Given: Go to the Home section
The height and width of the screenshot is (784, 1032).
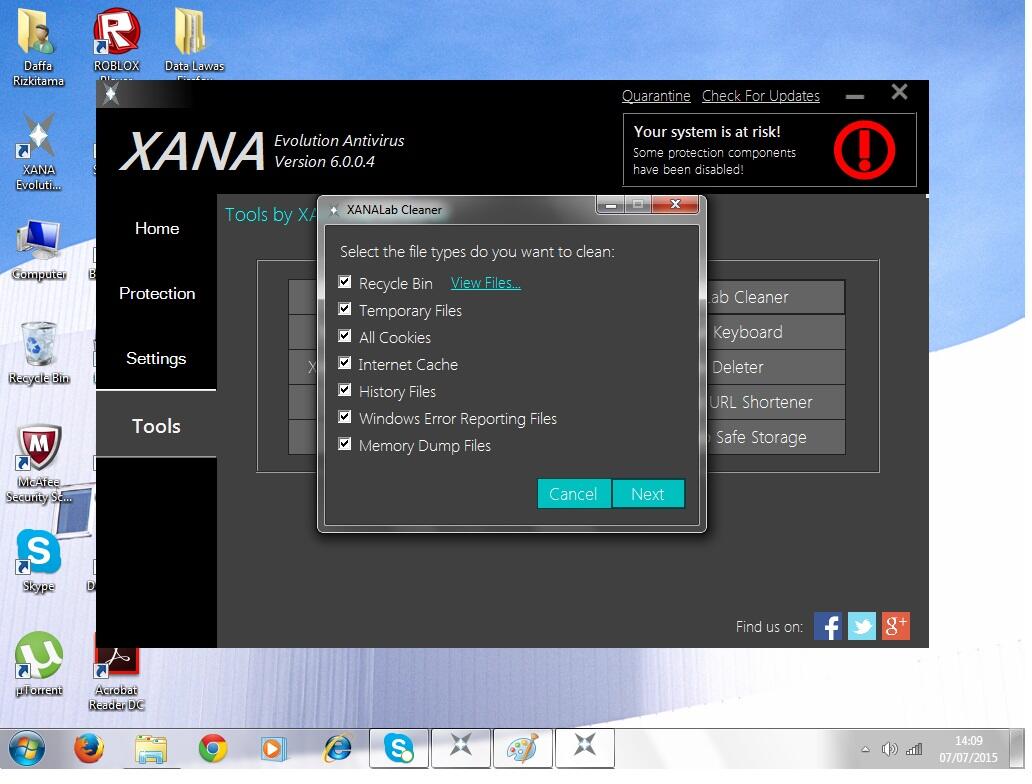Looking at the screenshot, I should coord(157,228).
